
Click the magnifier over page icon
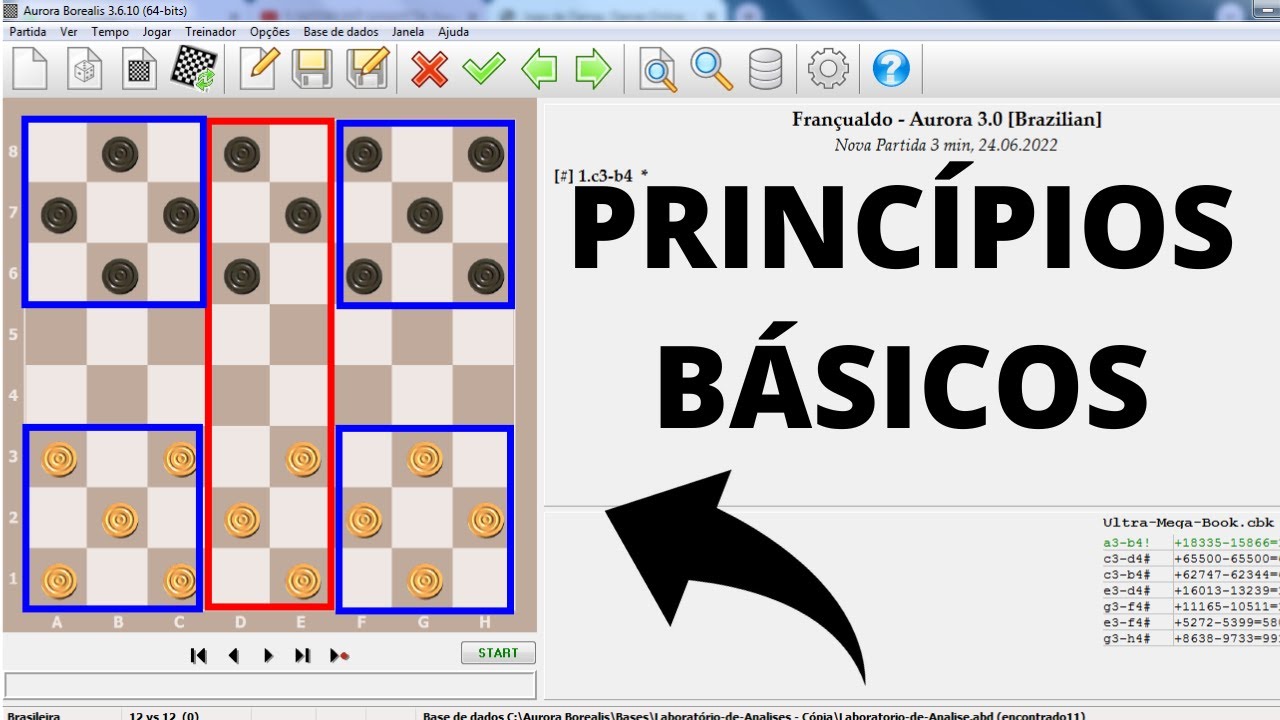(658, 70)
